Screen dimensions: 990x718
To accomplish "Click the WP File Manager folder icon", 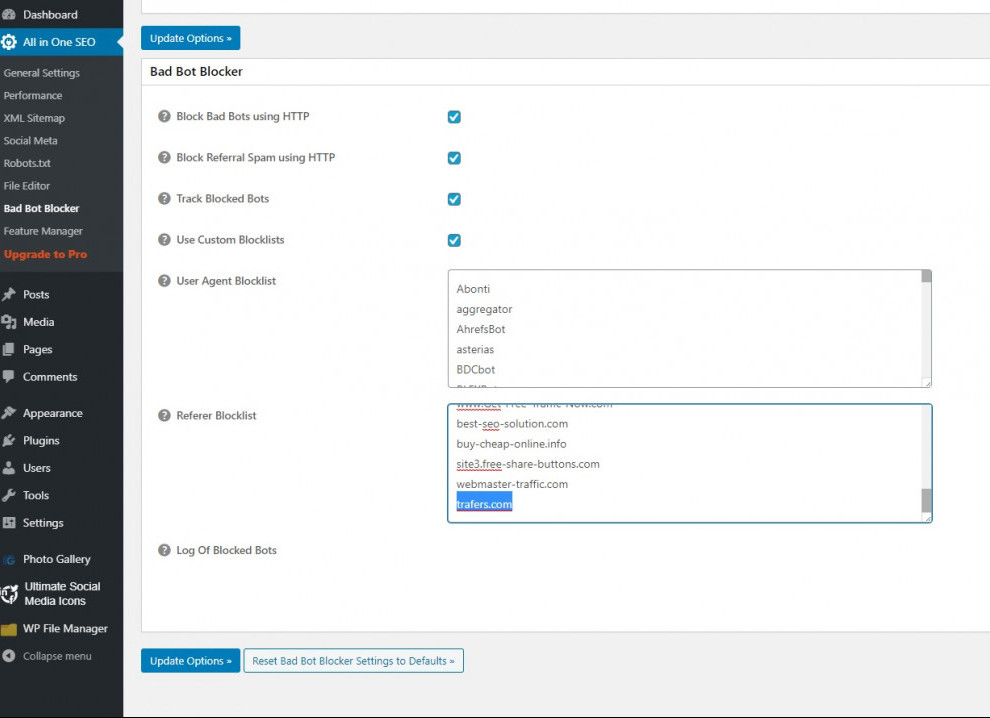I will click(x=9, y=629).
